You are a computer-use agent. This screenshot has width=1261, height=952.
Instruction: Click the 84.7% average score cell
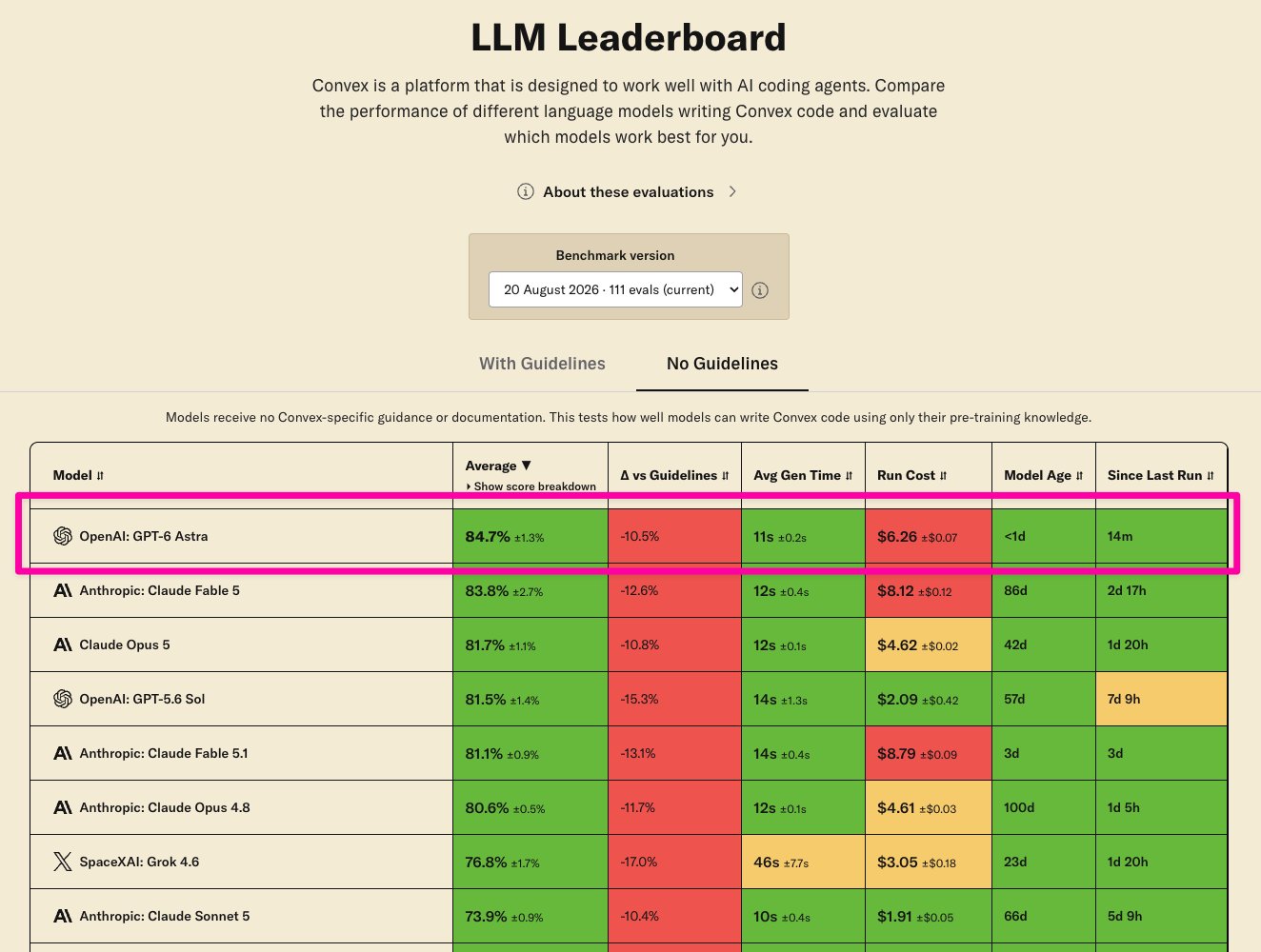tap(530, 536)
